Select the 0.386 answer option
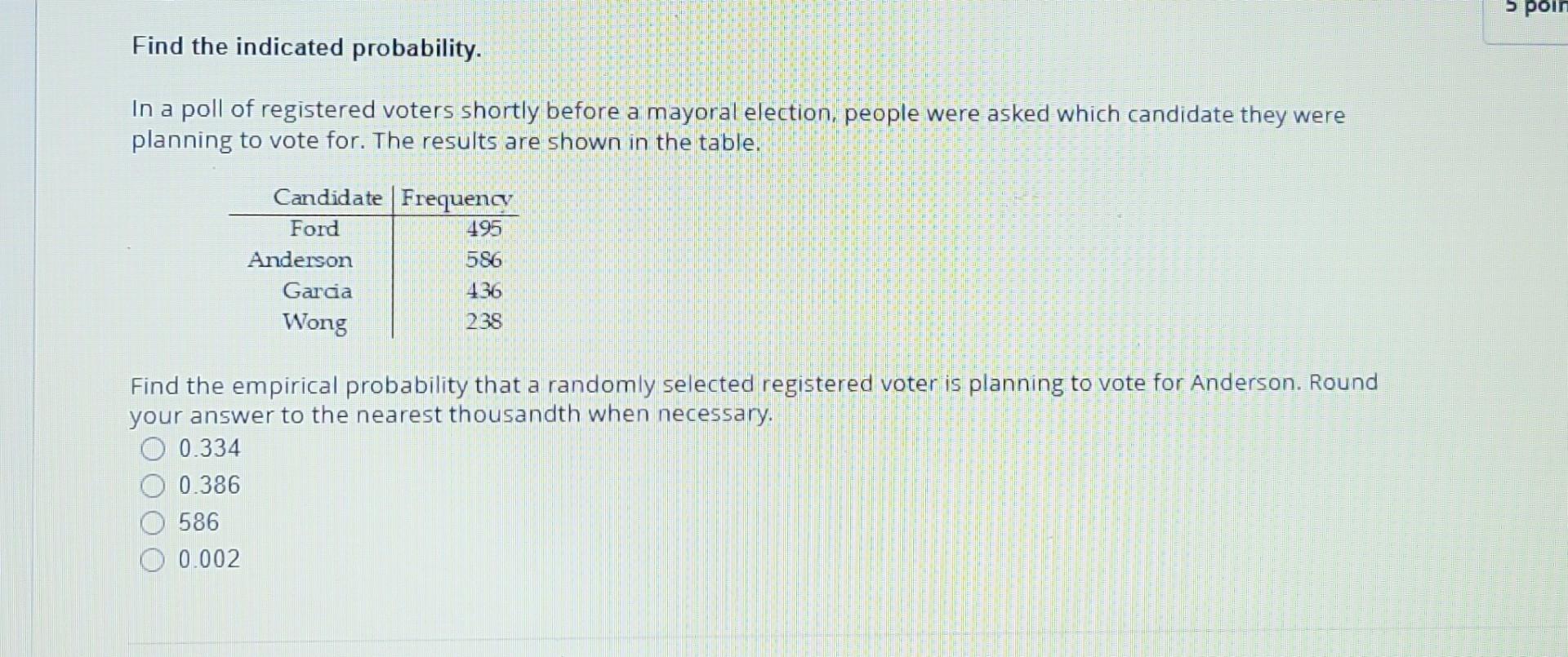Viewport: 1568px width, 657px height. [x=208, y=485]
